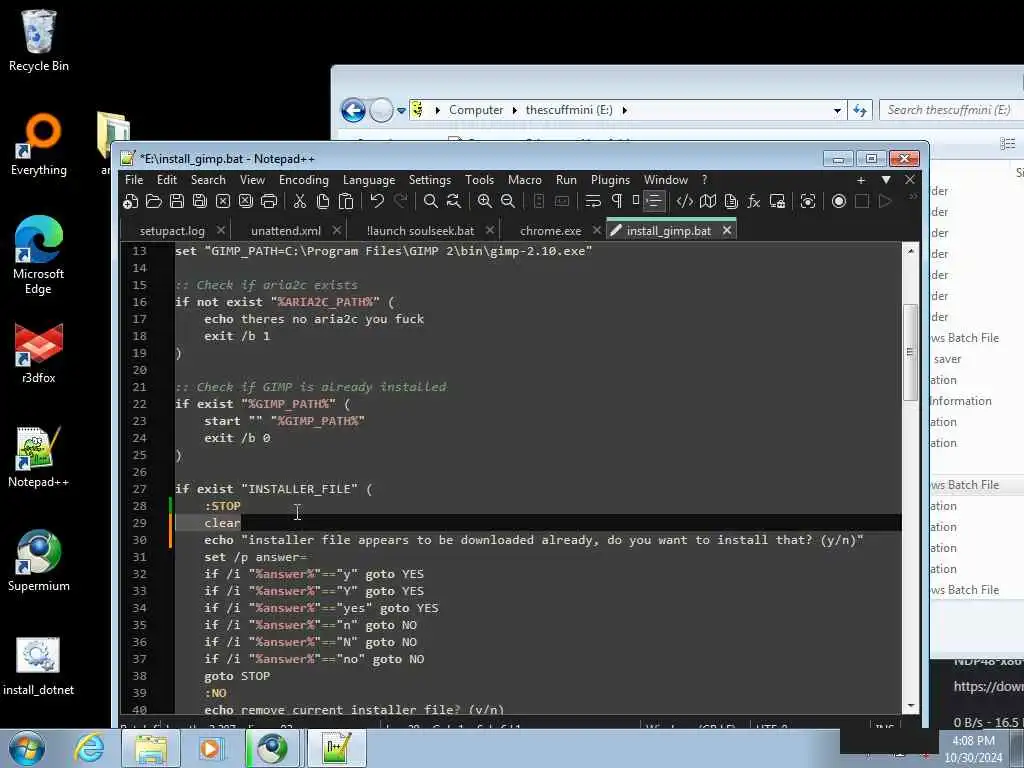Viewport: 1024px width, 768px height.
Task: Click scrollbar up arrow in editor
Action: coord(911,251)
